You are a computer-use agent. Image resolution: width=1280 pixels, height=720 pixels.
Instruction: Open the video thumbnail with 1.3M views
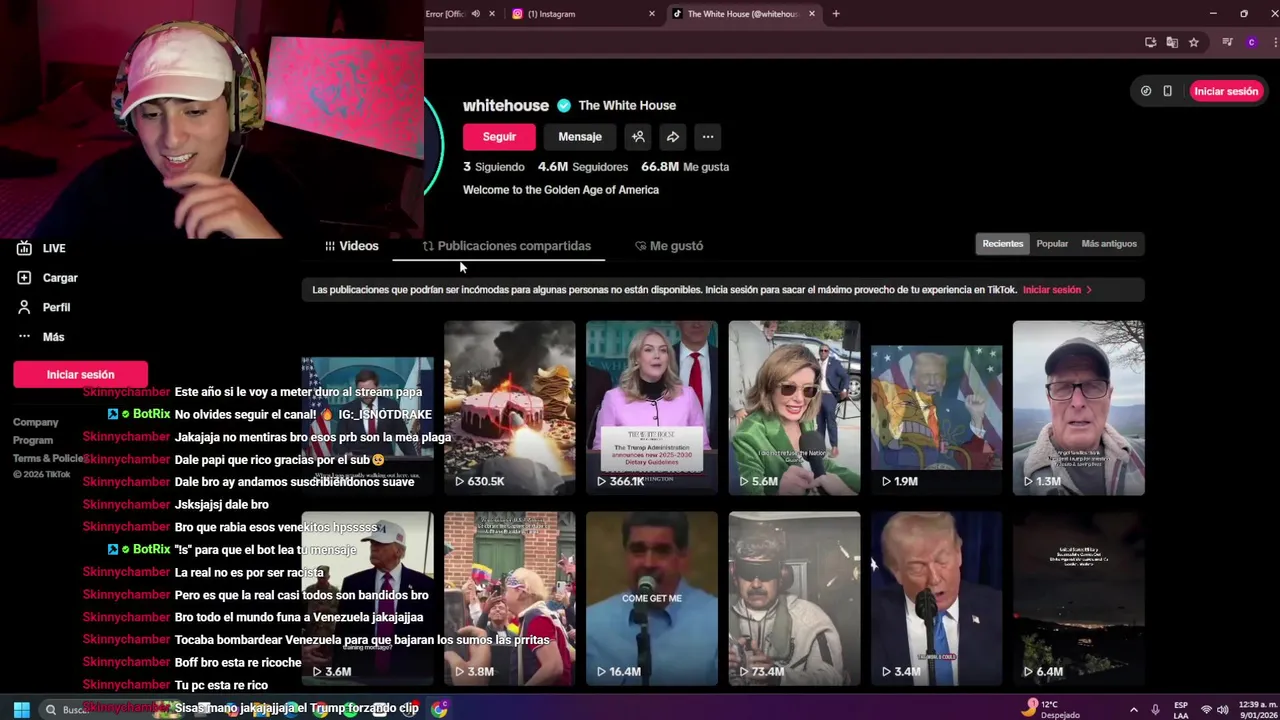tap(1078, 408)
